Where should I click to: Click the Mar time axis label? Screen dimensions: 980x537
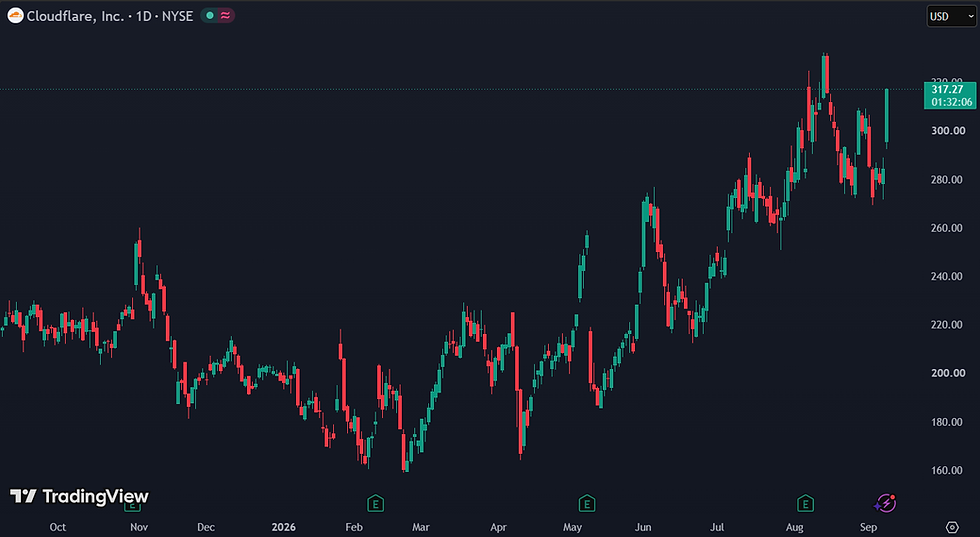(x=421, y=527)
